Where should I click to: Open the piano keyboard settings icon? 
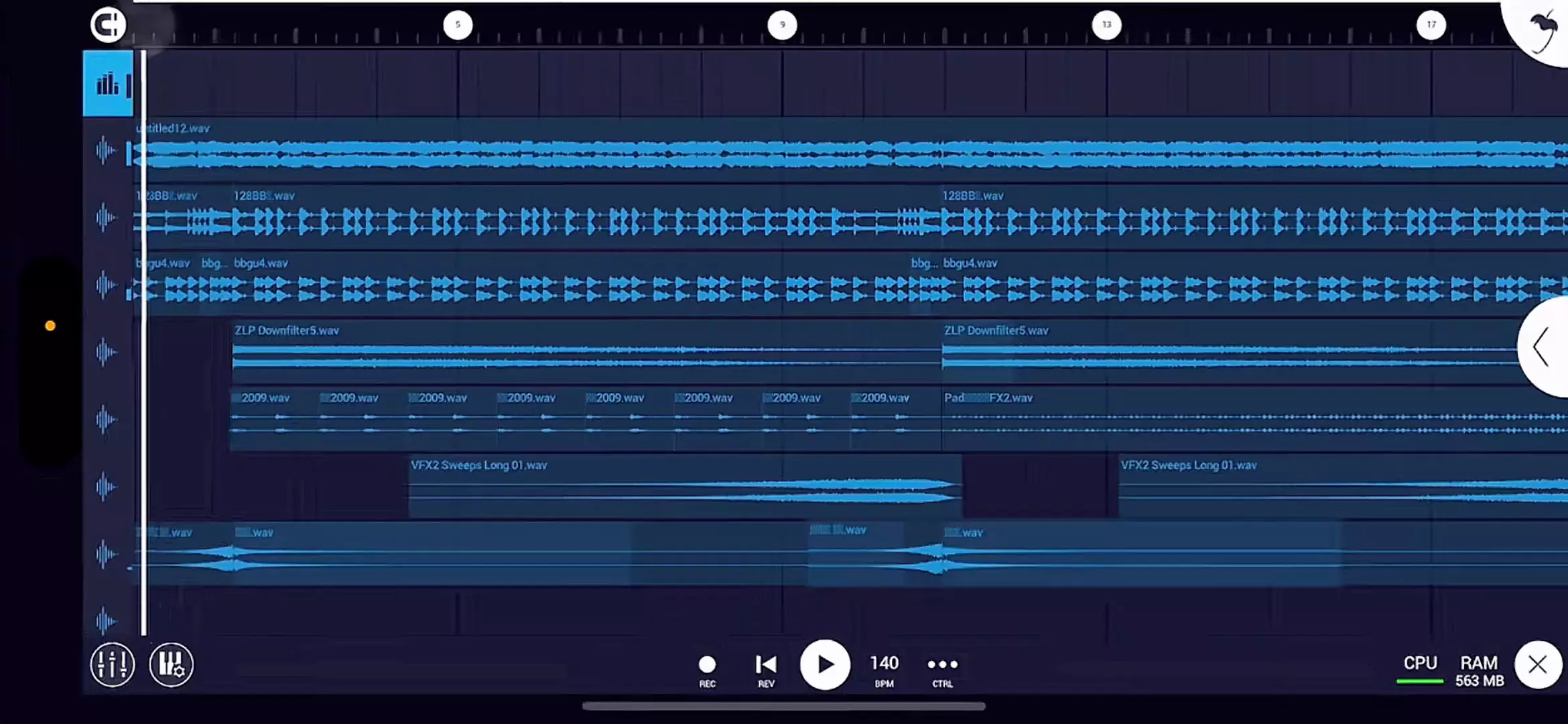(172, 664)
